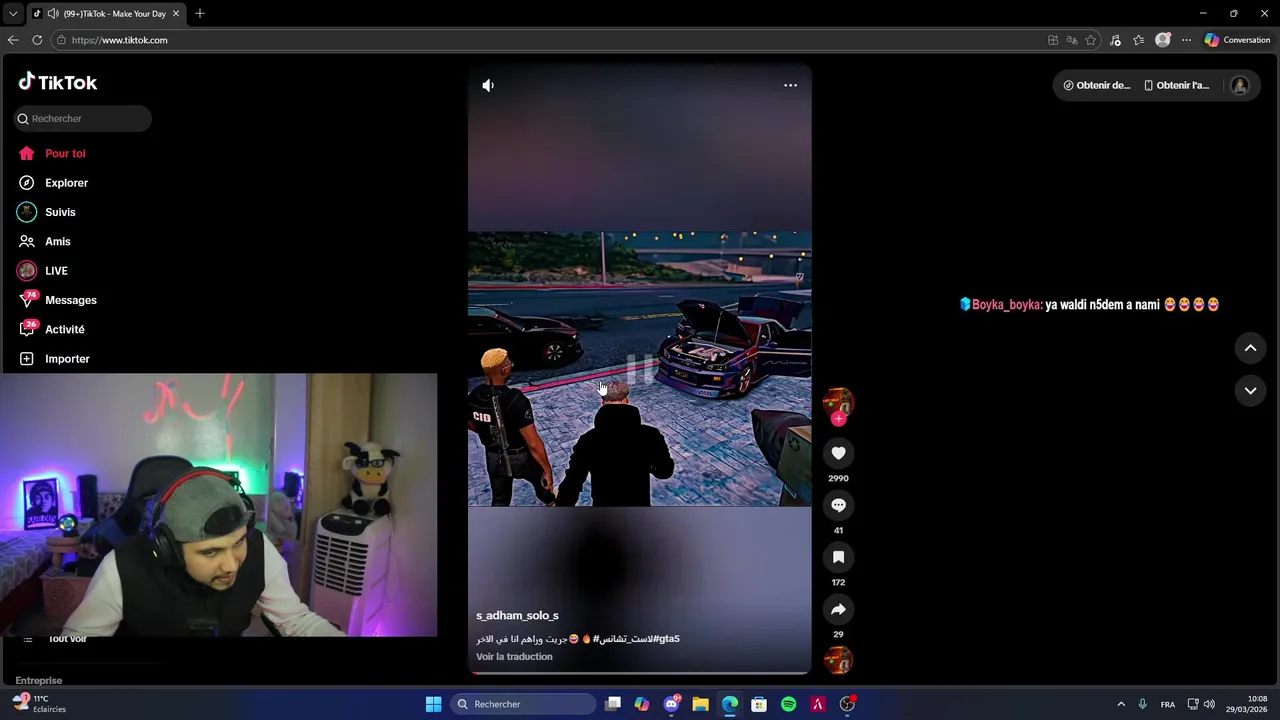
Task: Add page to favorites with the star icon
Action: click(x=1091, y=40)
